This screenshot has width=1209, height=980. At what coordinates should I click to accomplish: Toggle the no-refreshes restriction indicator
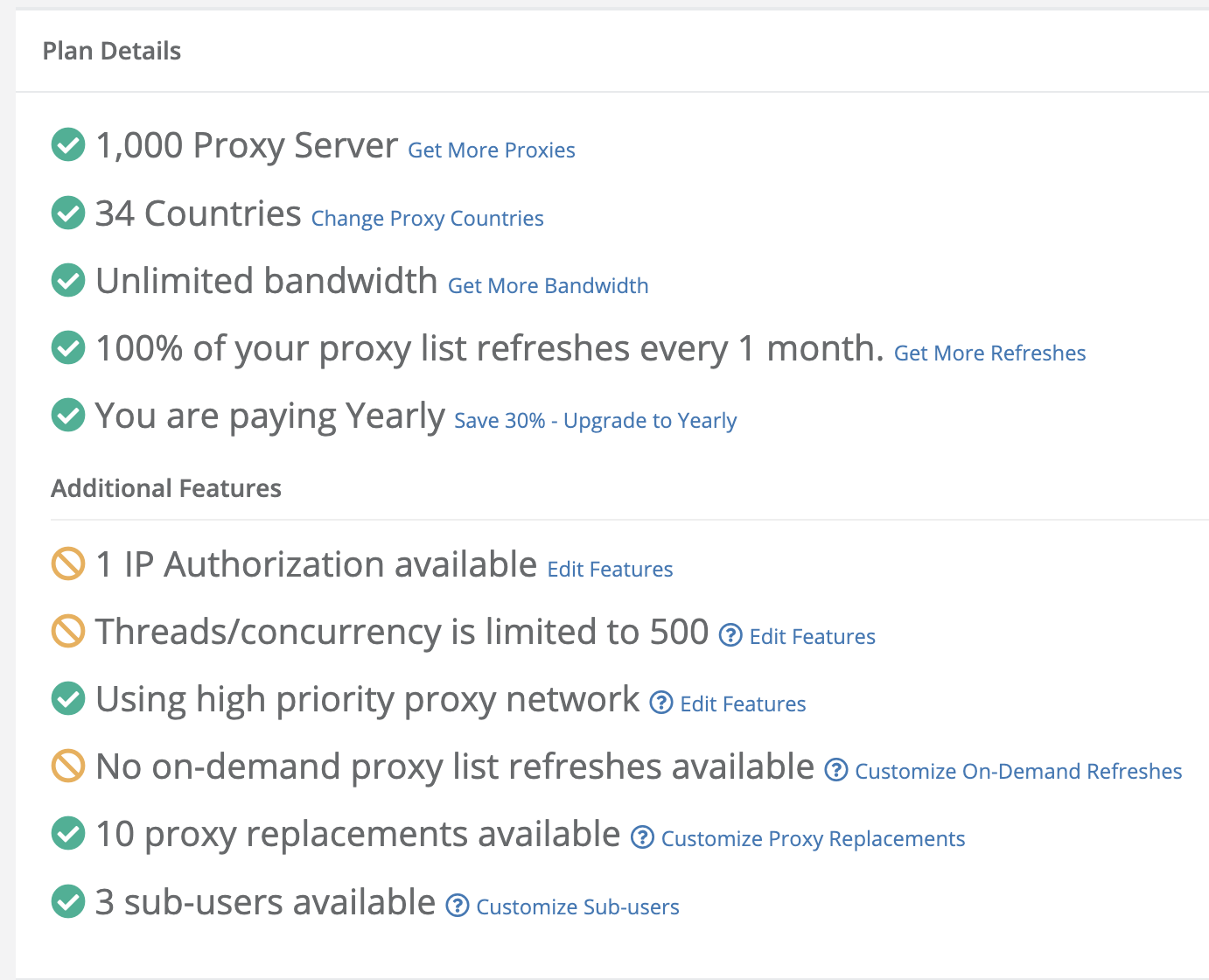[x=67, y=766]
